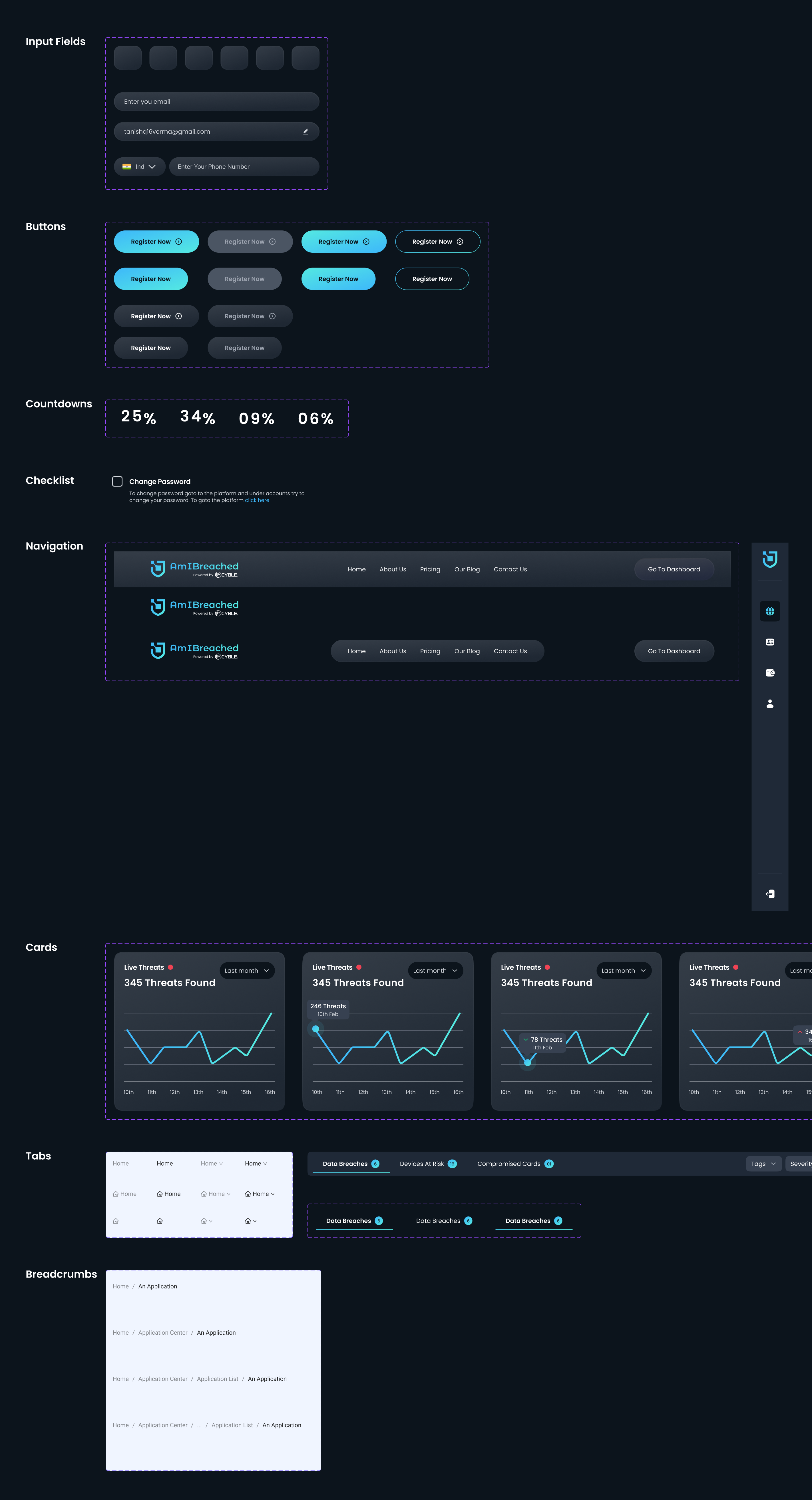Click the dark house-only icon without chevron
The width and height of the screenshot is (812, 1500).
[x=160, y=1221]
